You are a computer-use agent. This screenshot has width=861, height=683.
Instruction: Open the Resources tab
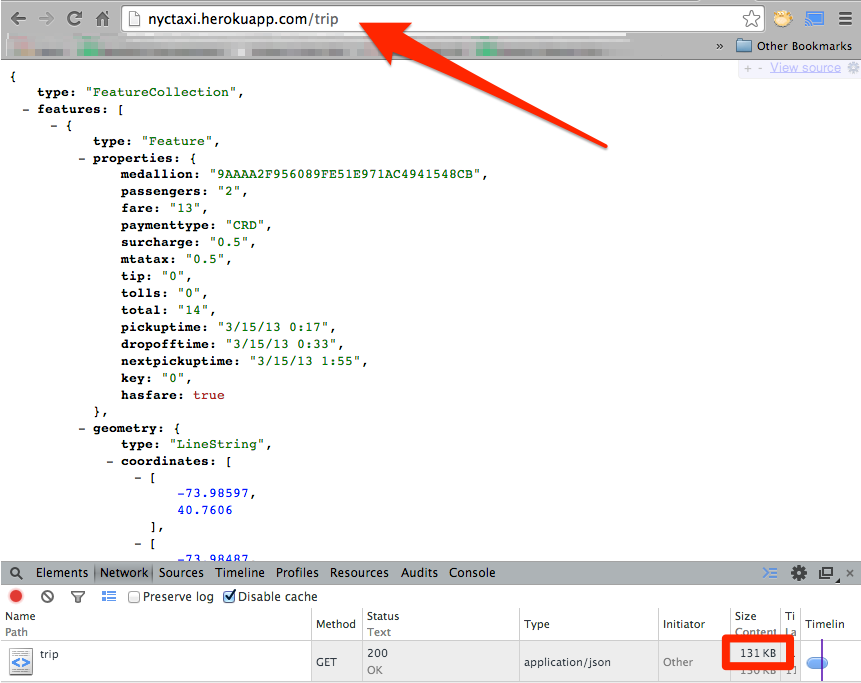(x=359, y=573)
